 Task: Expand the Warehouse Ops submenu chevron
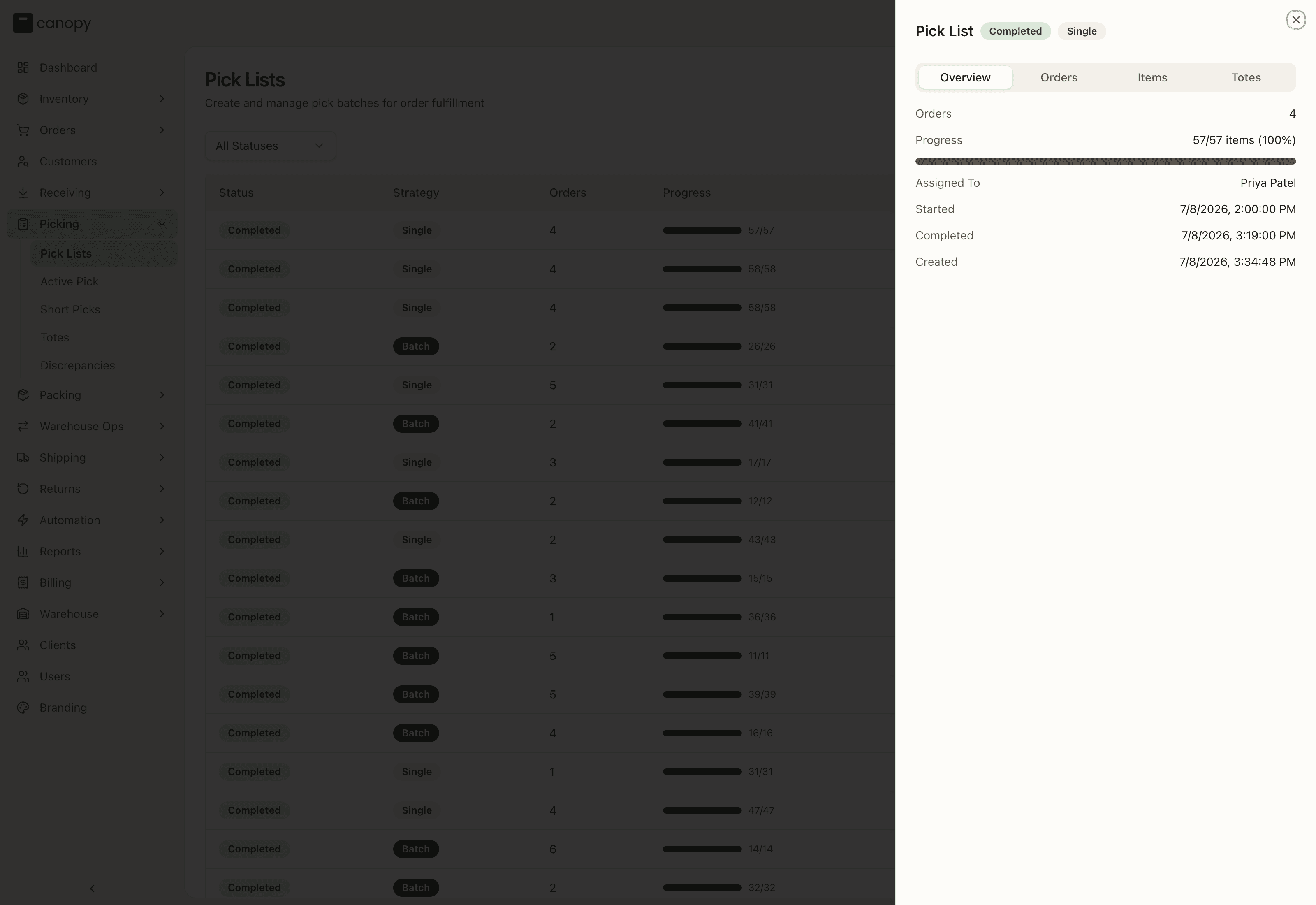162,426
